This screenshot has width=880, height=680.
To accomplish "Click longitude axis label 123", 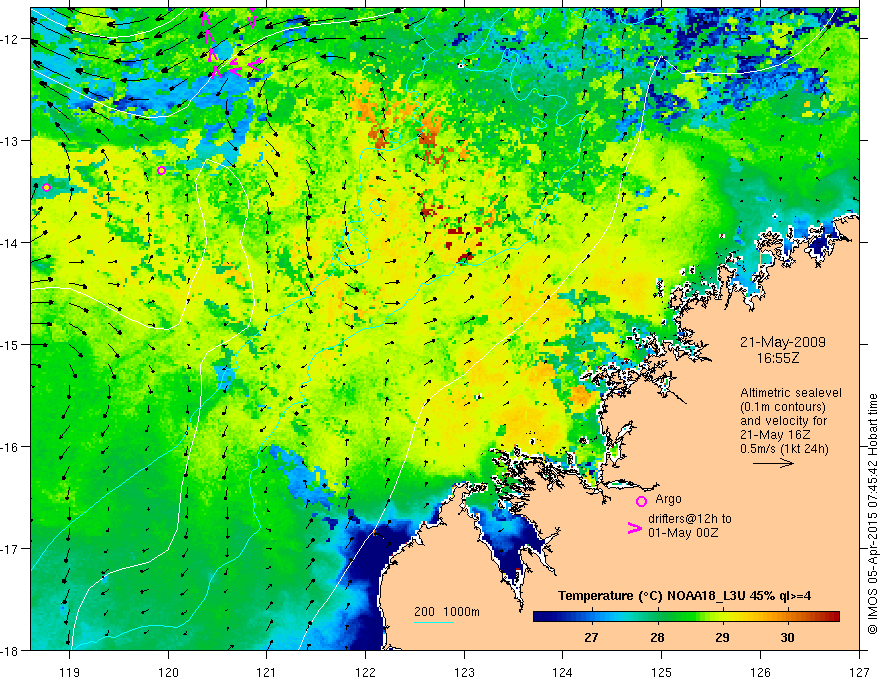I will (x=464, y=672).
